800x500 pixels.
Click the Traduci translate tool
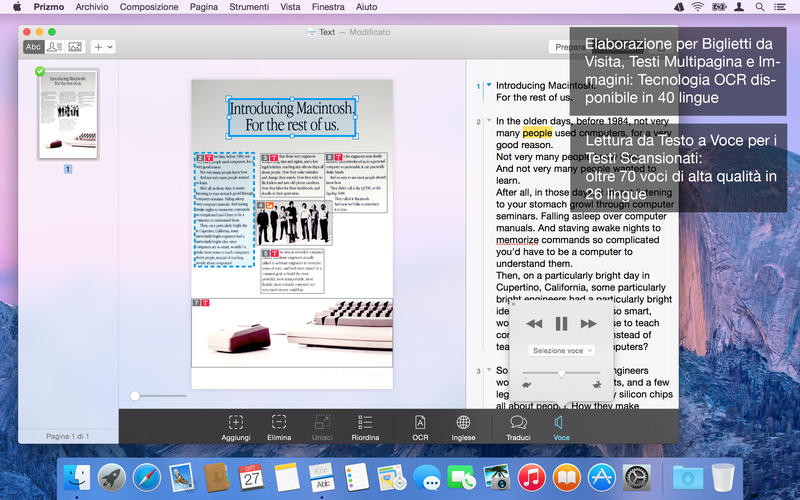(x=518, y=427)
